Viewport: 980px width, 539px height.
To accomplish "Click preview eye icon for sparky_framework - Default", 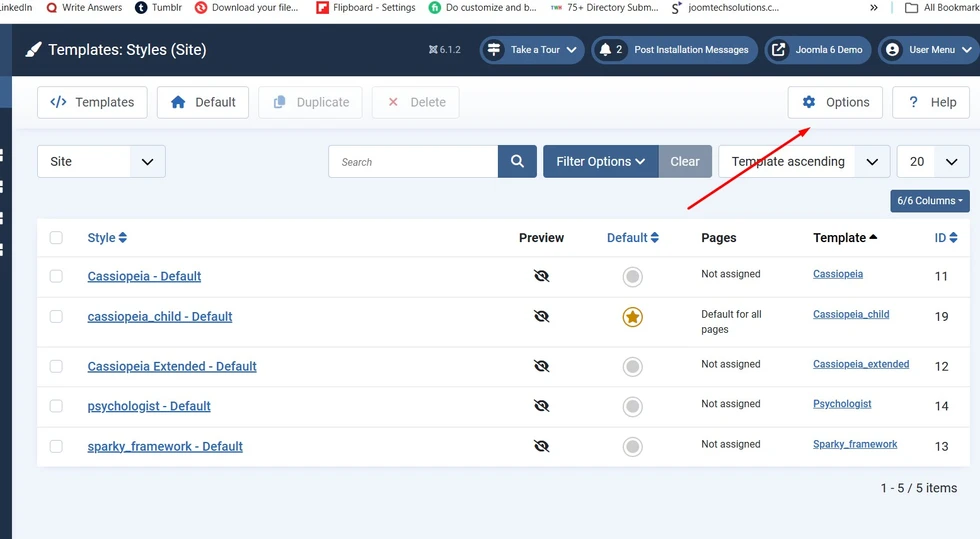I will pos(541,446).
